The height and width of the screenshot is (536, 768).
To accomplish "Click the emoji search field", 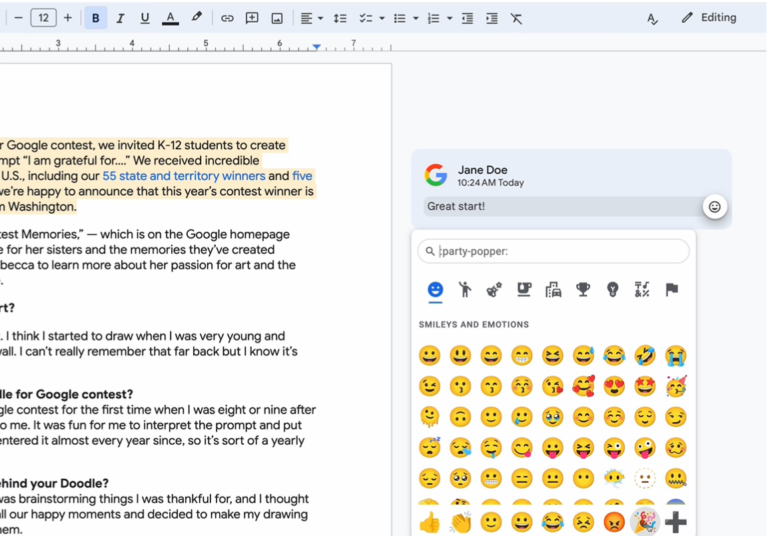I will 553,251.
